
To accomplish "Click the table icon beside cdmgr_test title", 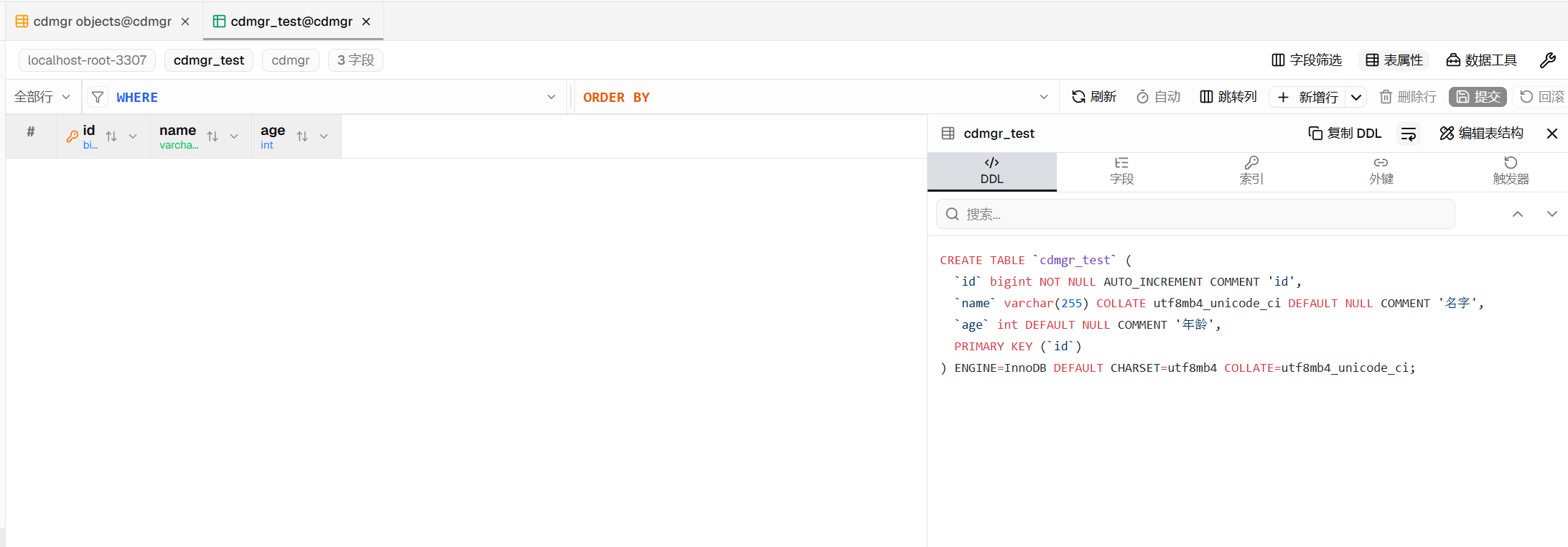I will 948,134.
